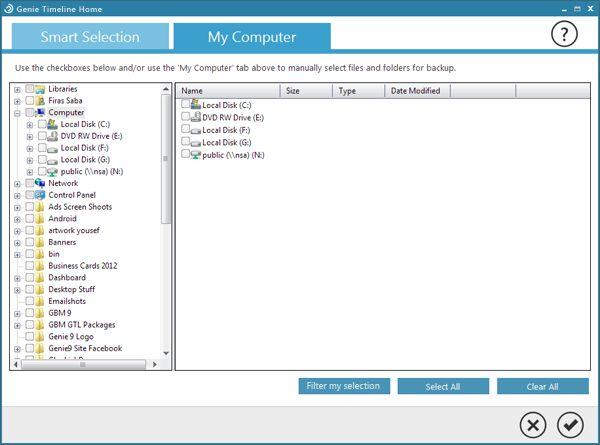Collapse the Computer tree node
The height and width of the screenshot is (445, 600).
(17, 113)
